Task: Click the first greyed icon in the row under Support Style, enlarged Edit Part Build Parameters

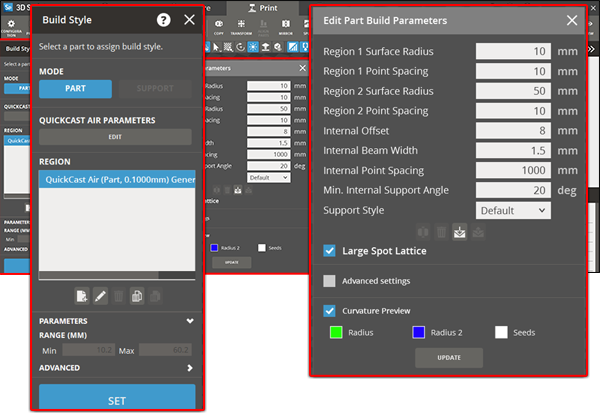Action: 423,232
